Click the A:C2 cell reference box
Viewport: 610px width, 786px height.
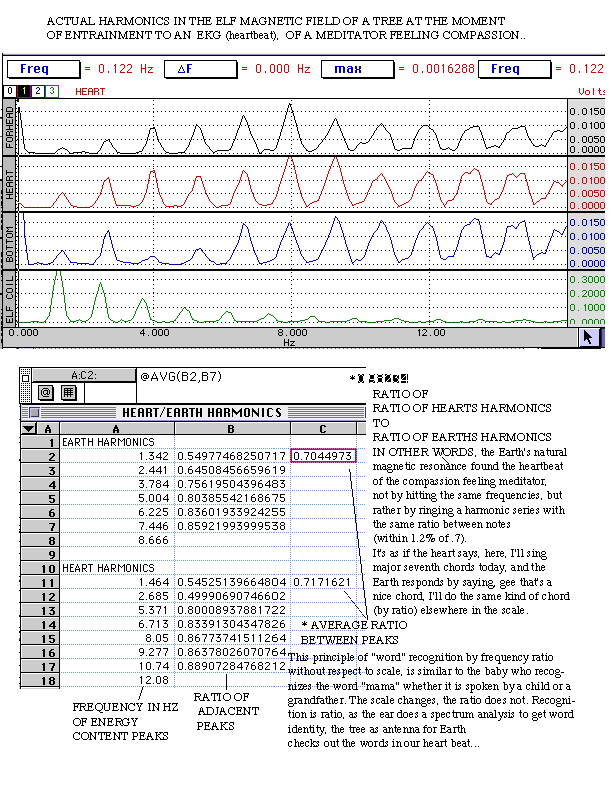(x=84, y=375)
